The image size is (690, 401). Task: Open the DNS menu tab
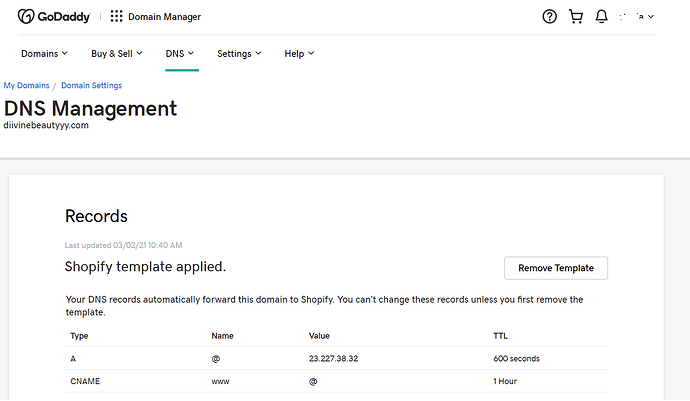(179, 53)
